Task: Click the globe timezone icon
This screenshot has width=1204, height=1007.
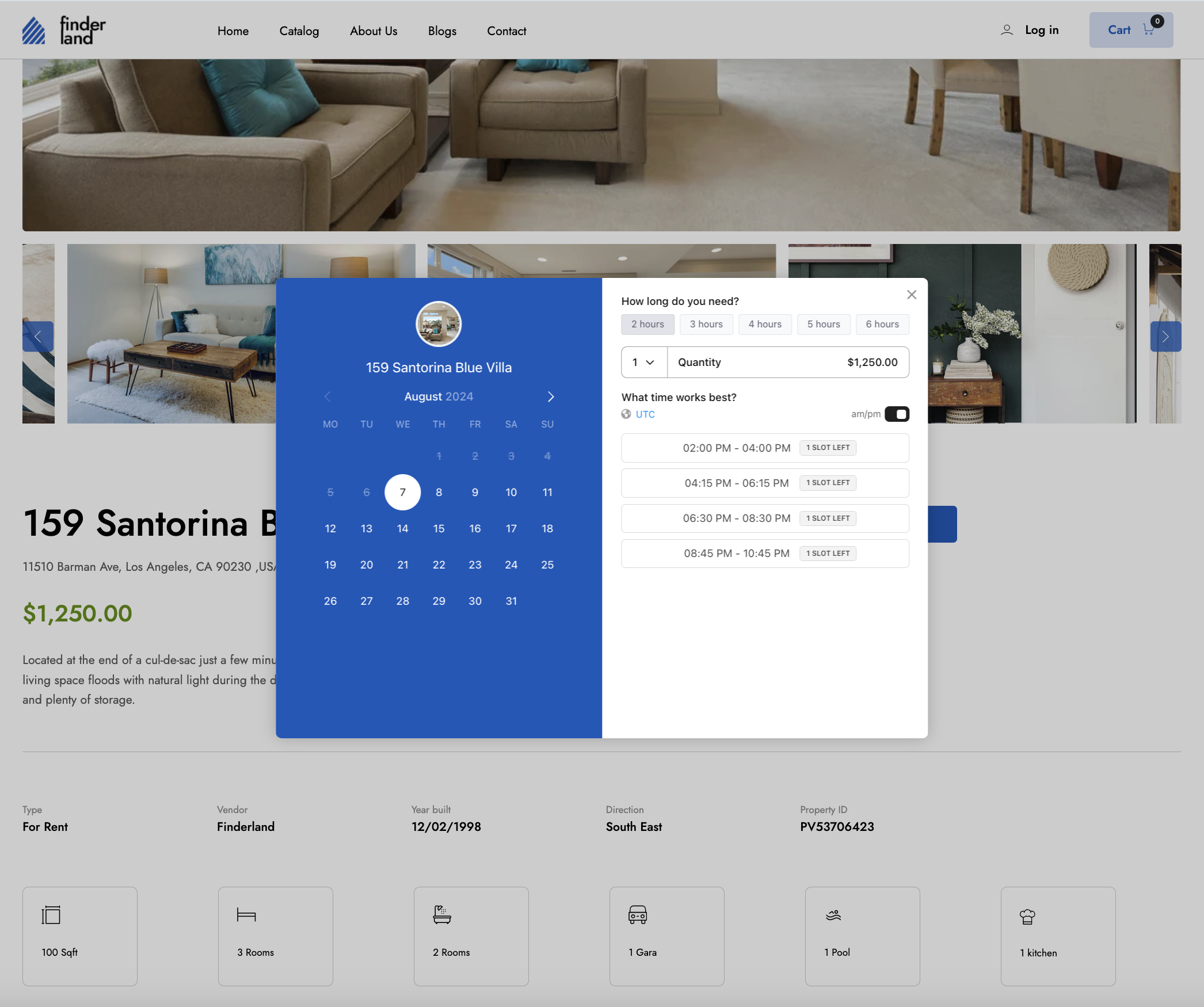Action: pyautogui.click(x=626, y=414)
